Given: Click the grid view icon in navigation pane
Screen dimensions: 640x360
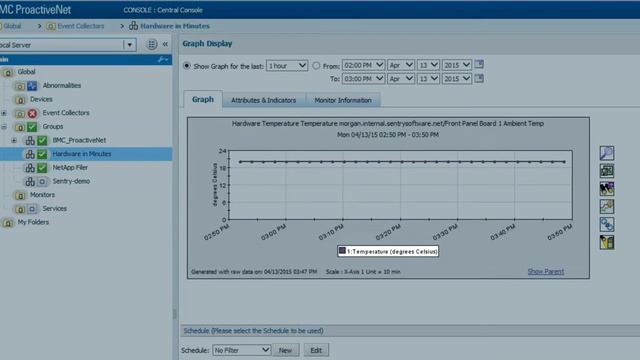Looking at the screenshot, I should [x=151, y=44].
